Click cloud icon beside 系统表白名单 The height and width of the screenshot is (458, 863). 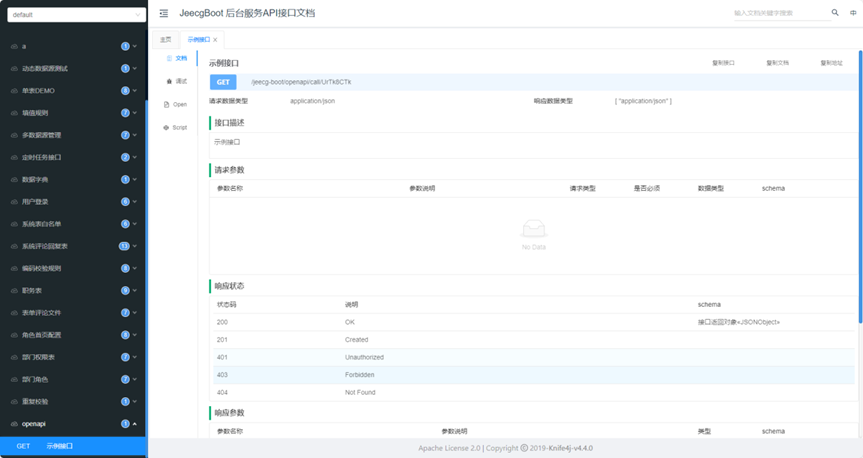[14, 224]
